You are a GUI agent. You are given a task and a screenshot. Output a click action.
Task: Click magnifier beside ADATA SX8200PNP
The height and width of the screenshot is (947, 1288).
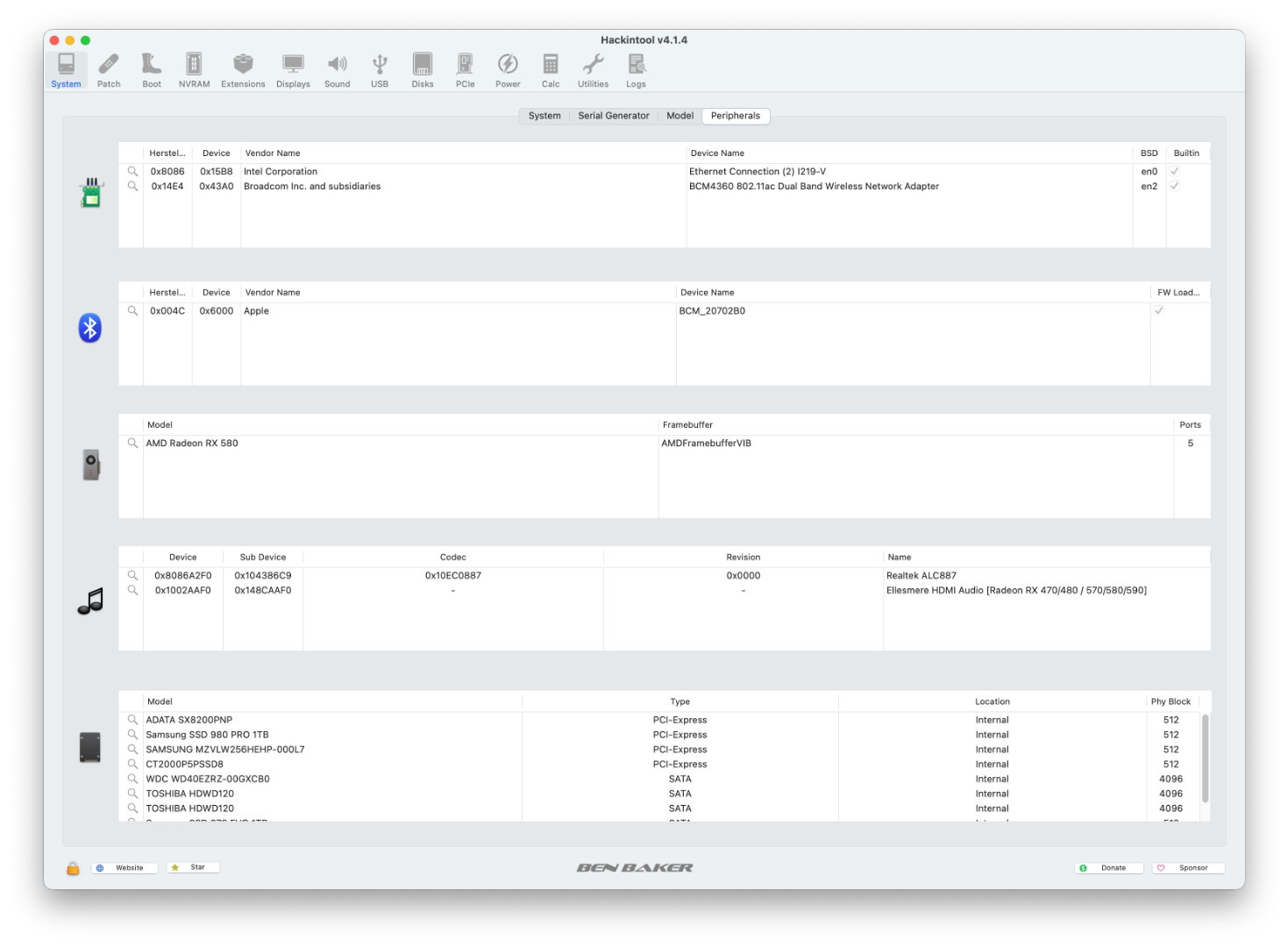[132, 720]
